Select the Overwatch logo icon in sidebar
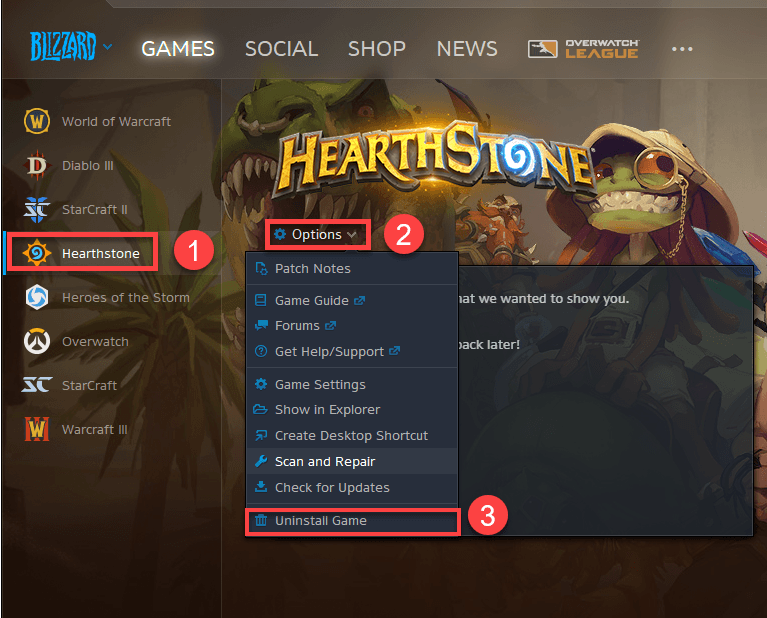 tap(37, 341)
